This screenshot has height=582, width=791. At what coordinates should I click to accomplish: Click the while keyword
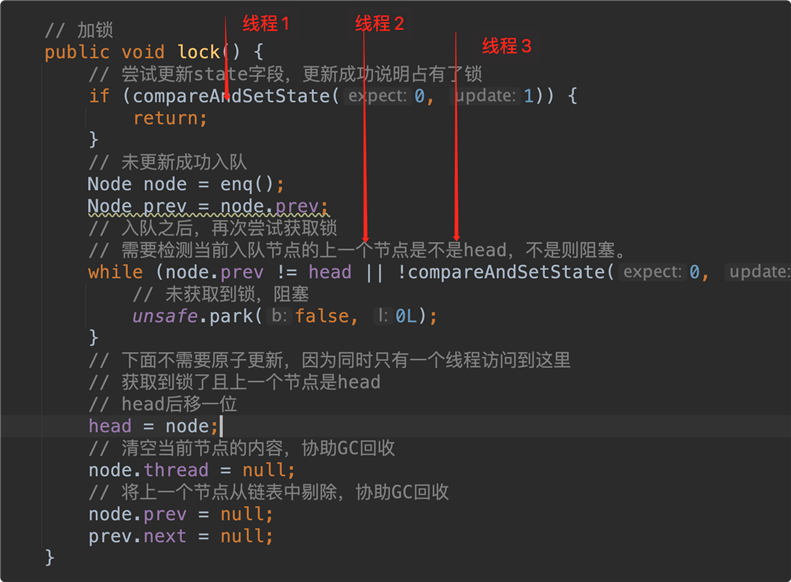116,272
